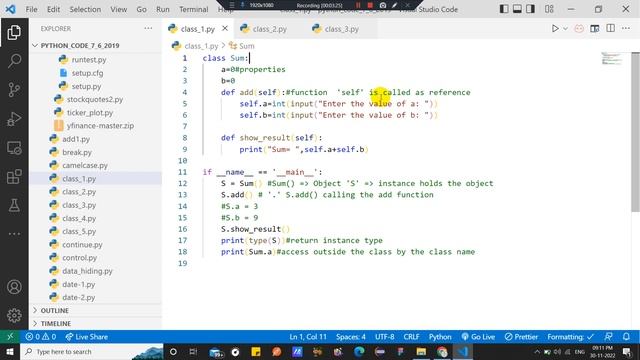Viewport: 640px width, 360px height.
Task: Toggle the secondary side bar layout
Action: [530, 9]
